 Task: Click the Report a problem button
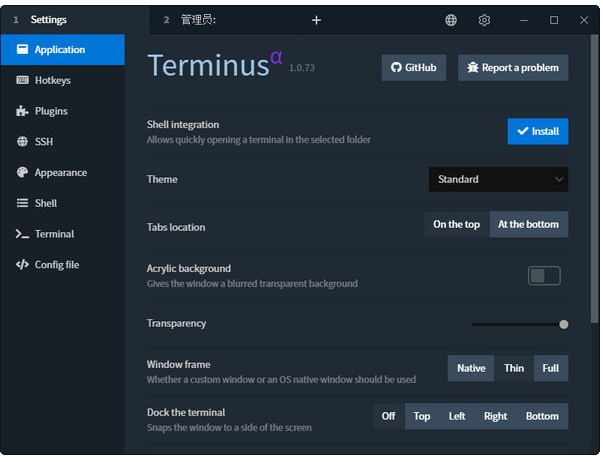pyautogui.click(x=513, y=68)
